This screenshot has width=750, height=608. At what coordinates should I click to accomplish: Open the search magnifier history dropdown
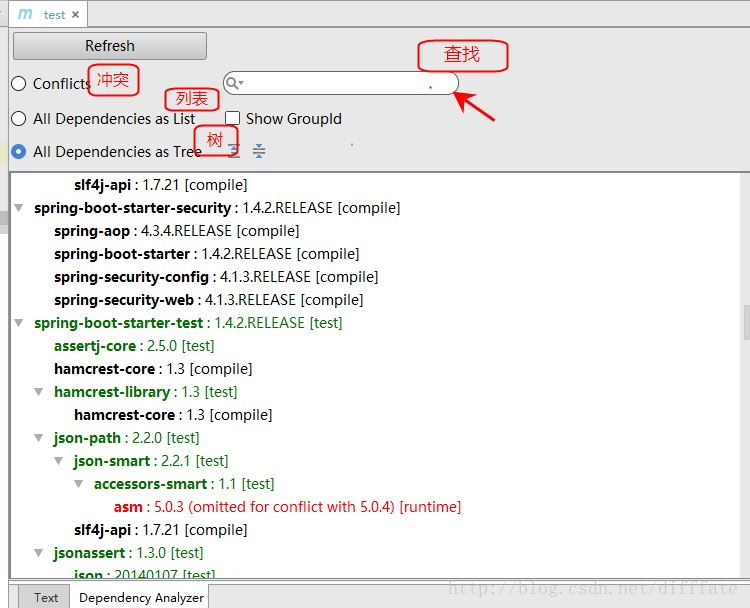click(x=234, y=83)
